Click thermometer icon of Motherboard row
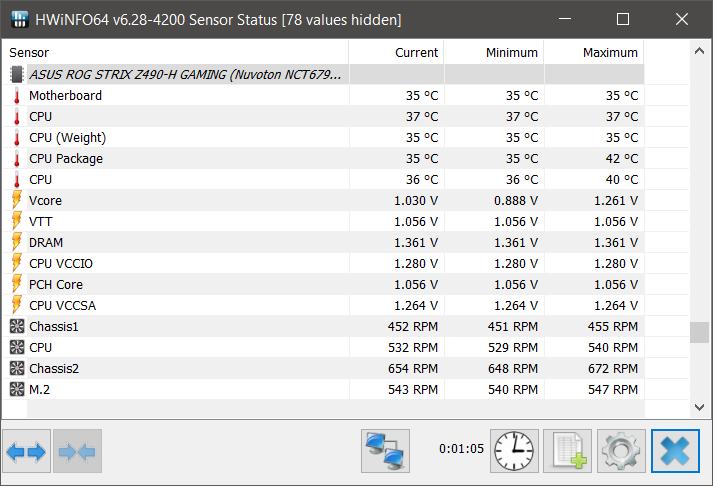Screen dimensions: 713x486 [17, 96]
